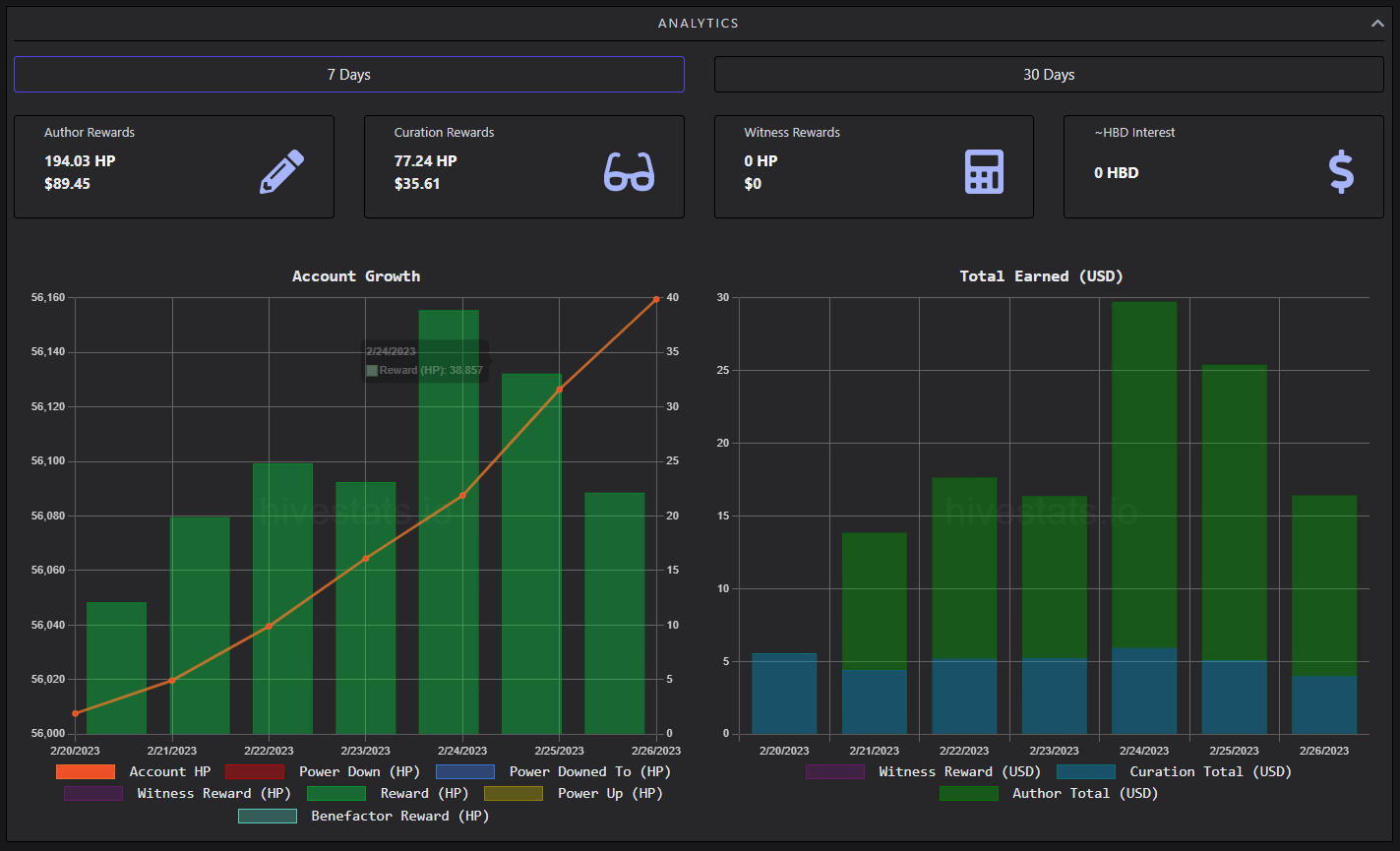Click 2/20/2023 curation bar in Total Earned
This screenshot has width=1400, height=851.
[x=784, y=694]
